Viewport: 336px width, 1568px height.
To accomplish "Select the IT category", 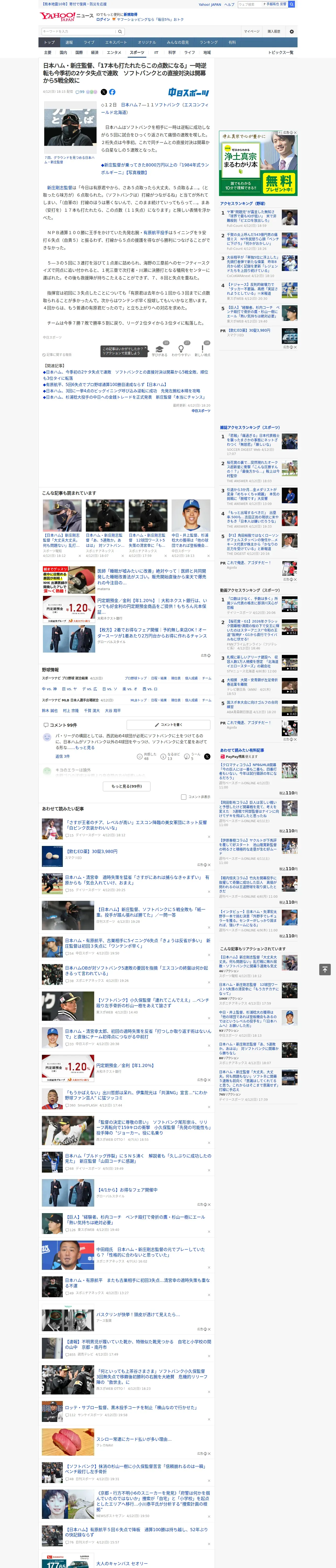I will [x=156, y=52].
